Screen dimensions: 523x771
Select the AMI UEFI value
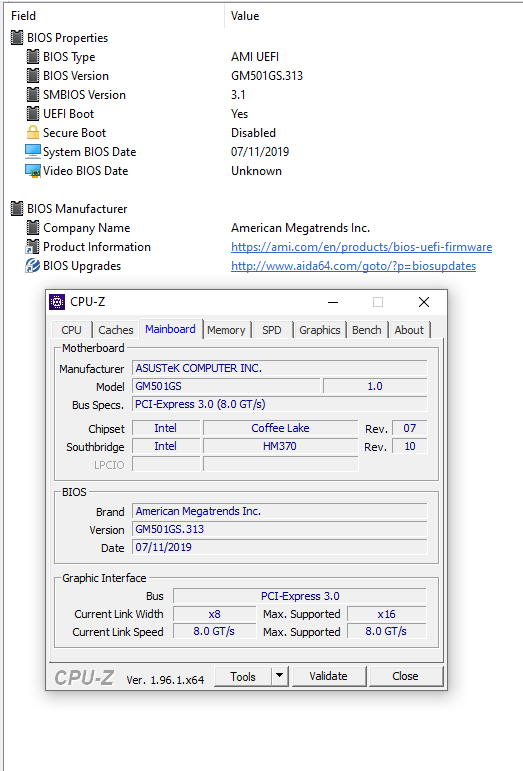[255, 57]
